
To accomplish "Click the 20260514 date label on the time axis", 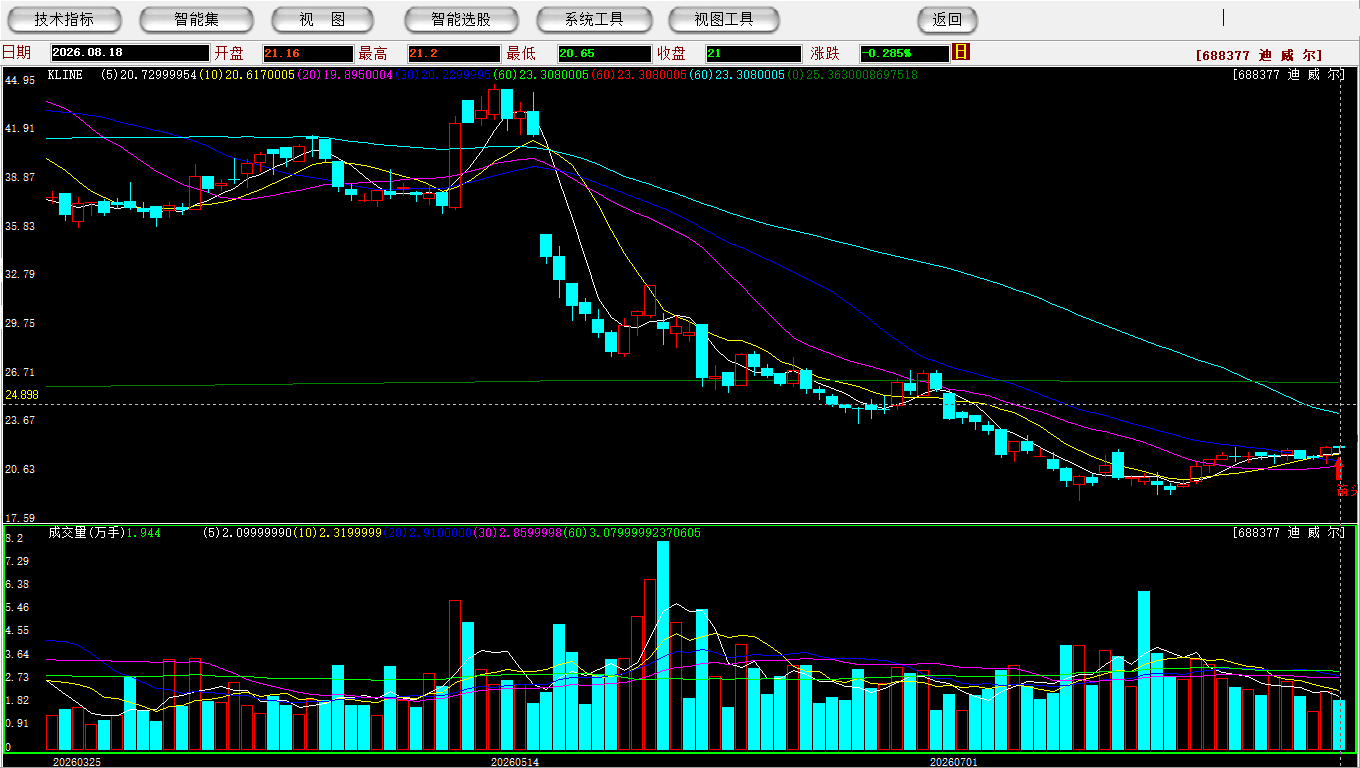I will pyautogui.click(x=514, y=762).
